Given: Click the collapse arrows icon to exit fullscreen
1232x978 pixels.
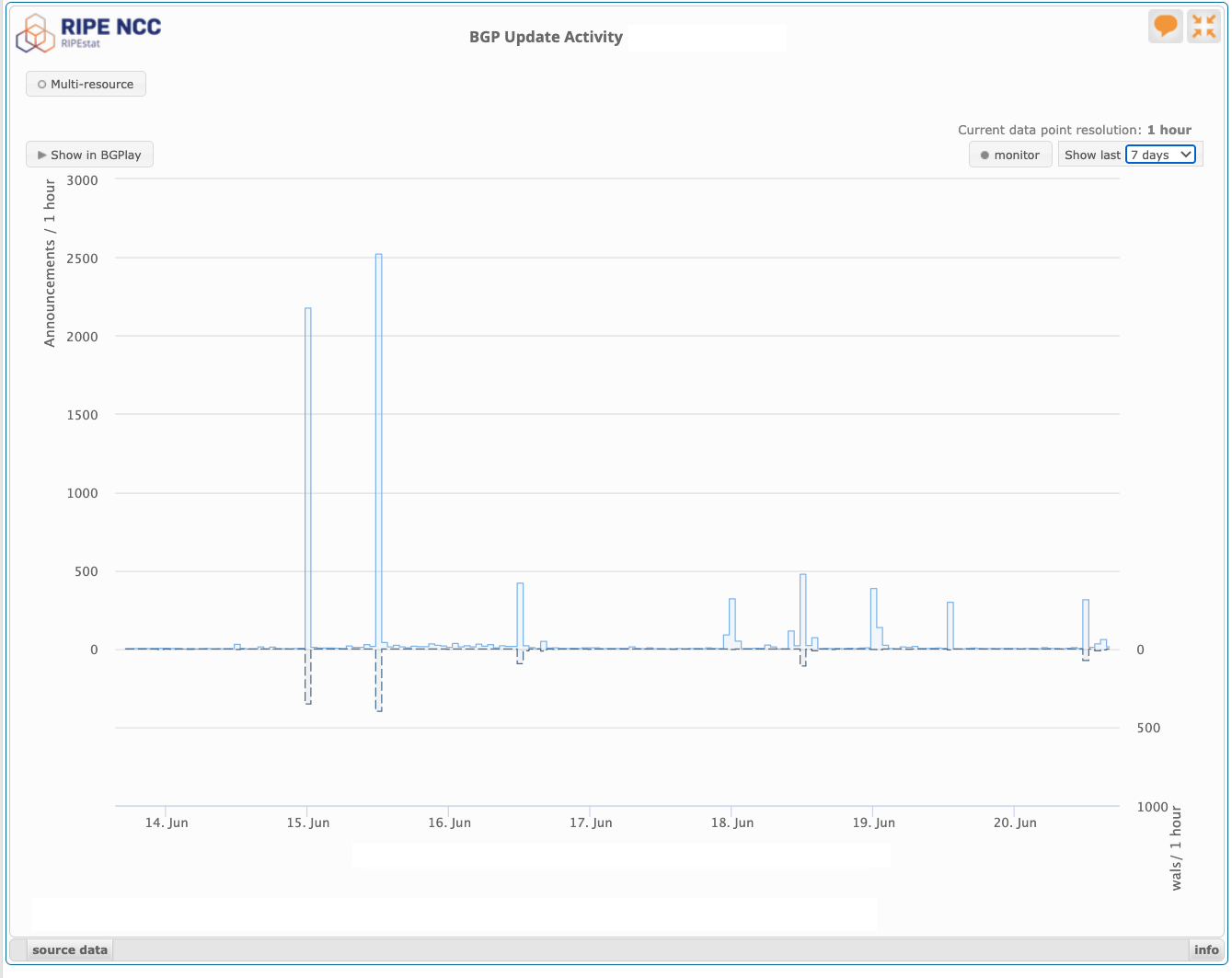Looking at the screenshot, I should 1203,26.
